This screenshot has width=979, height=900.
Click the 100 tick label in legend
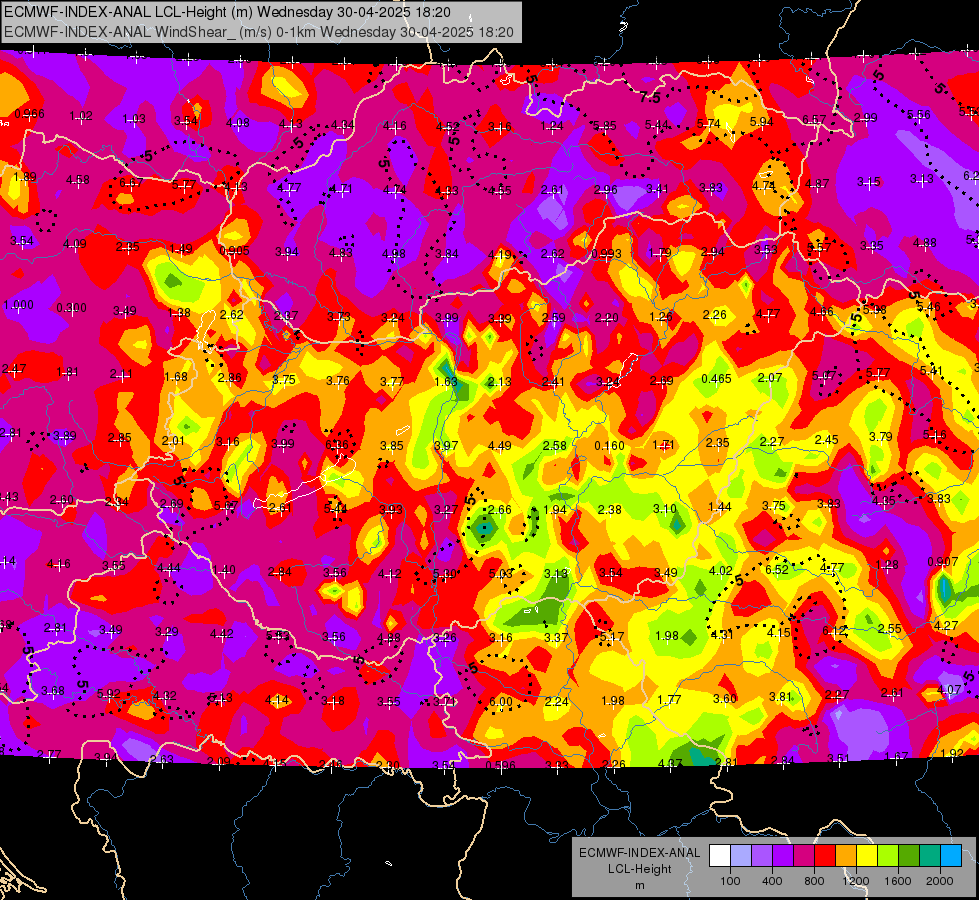[730, 881]
